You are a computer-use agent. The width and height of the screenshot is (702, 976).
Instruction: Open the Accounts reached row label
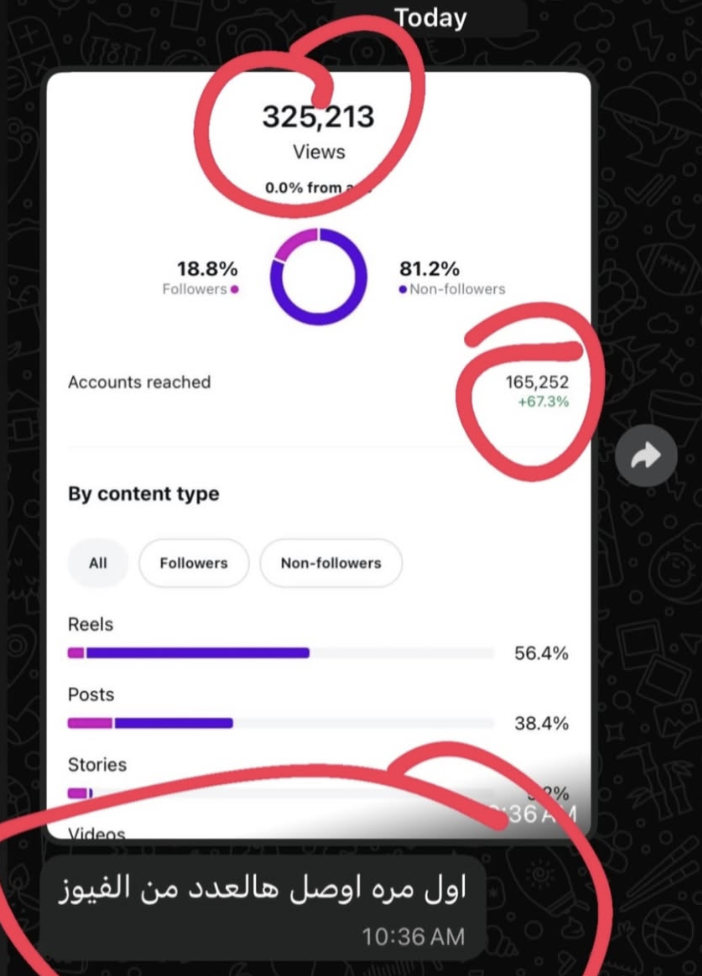pos(139,382)
